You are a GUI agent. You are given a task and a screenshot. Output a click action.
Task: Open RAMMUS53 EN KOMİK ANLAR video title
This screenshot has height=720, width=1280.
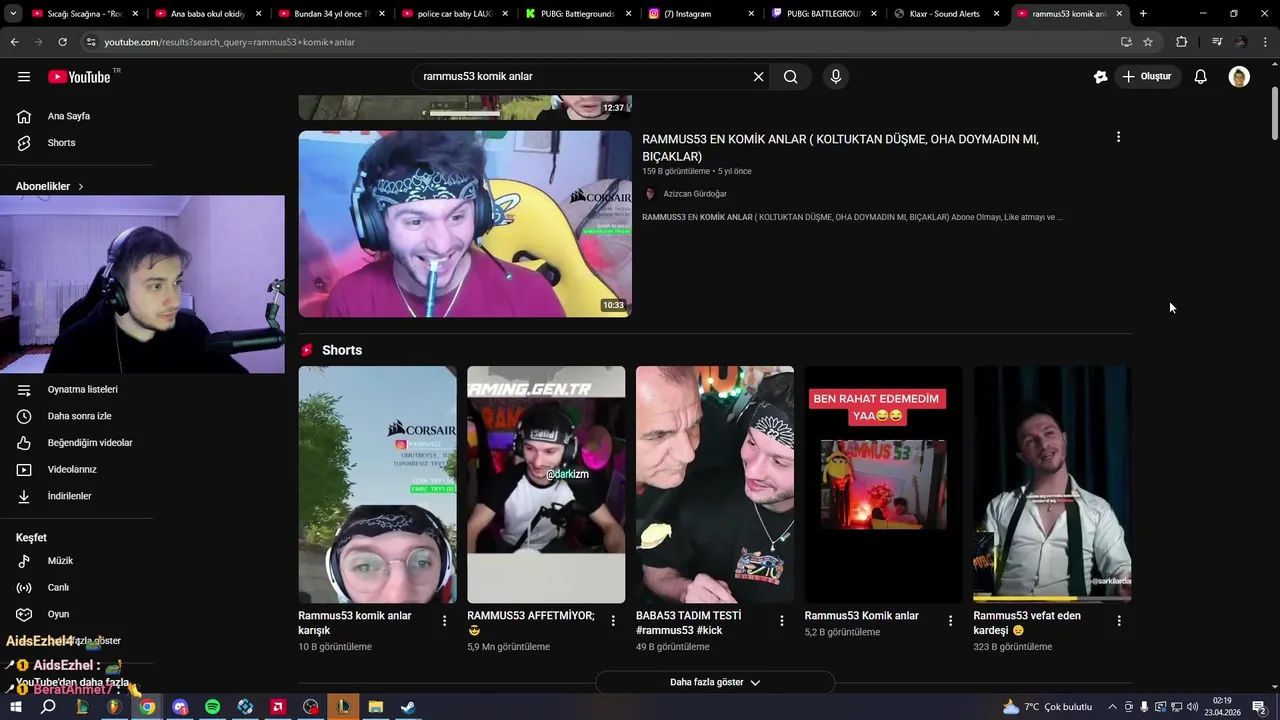pyautogui.click(x=840, y=148)
